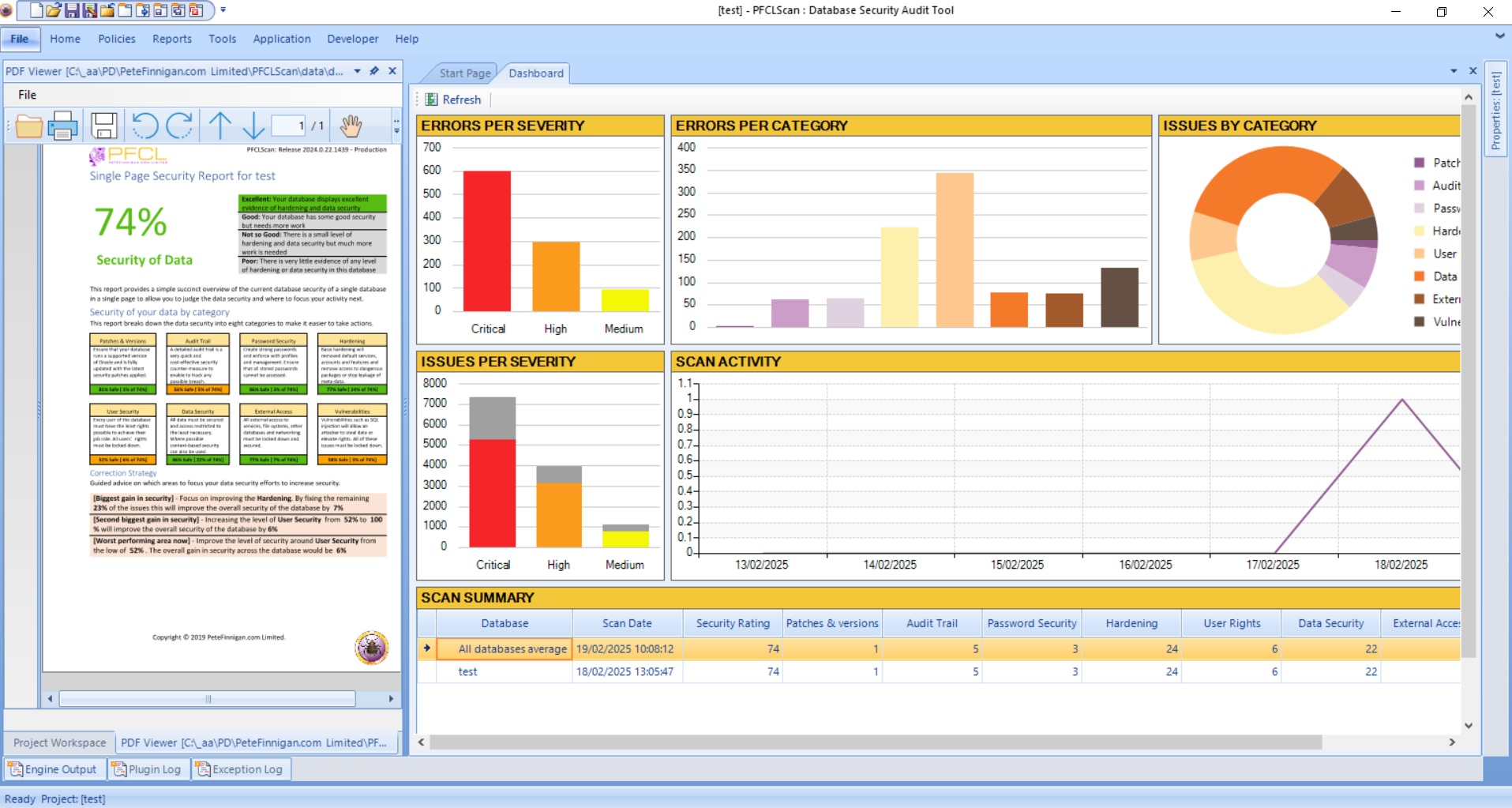The width and height of the screenshot is (1512, 808).
Task: Click the Critical red bar in Errors Per Severity
Action: pyautogui.click(x=487, y=241)
